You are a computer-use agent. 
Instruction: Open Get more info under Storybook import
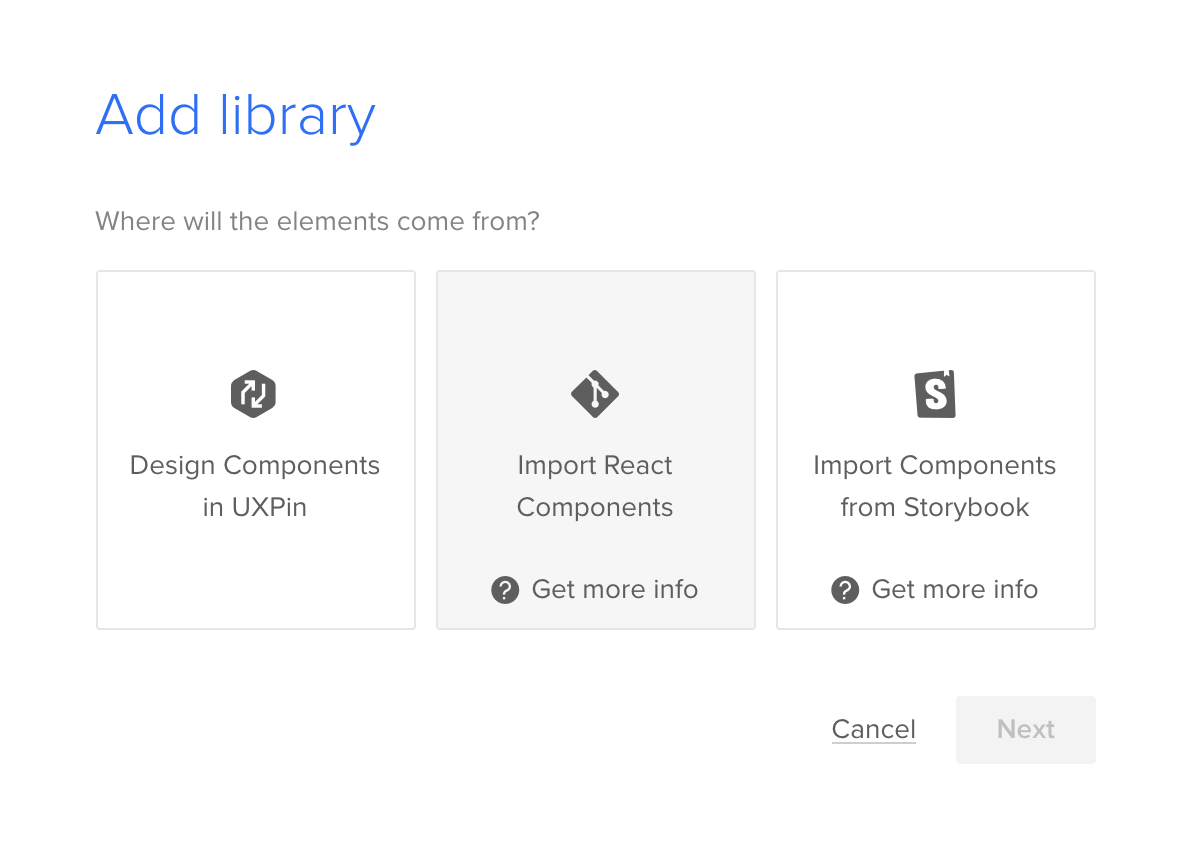pyautogui.click(x=954, y=590)
